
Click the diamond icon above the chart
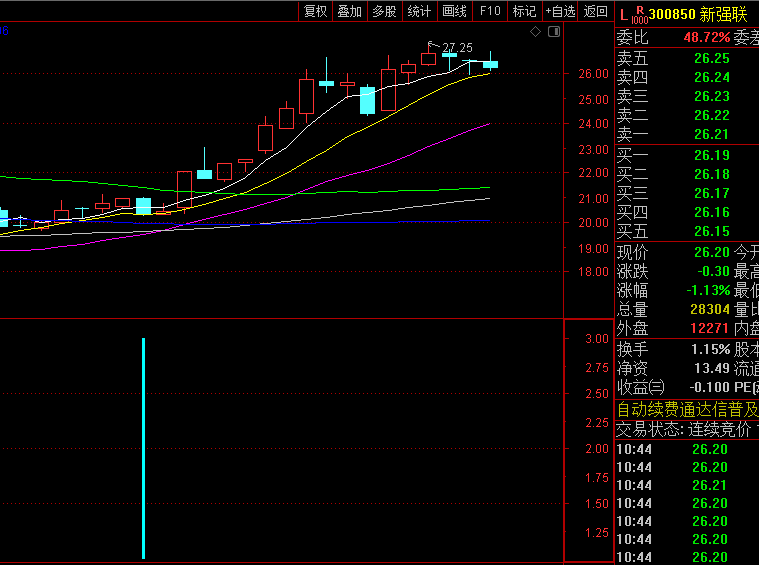[x=535, y=32]
